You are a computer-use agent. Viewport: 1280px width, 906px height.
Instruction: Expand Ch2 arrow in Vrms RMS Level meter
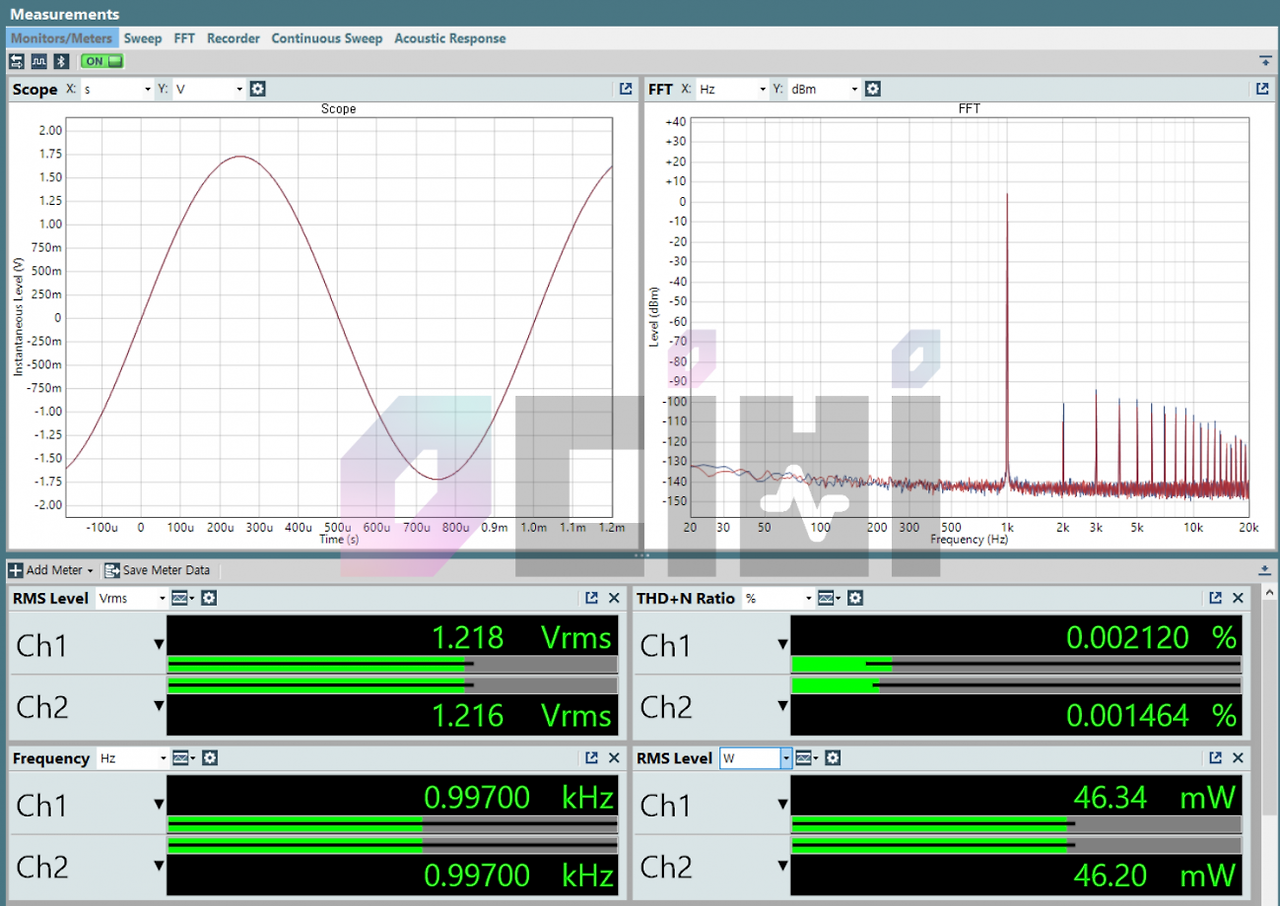(x=158, y=706)
